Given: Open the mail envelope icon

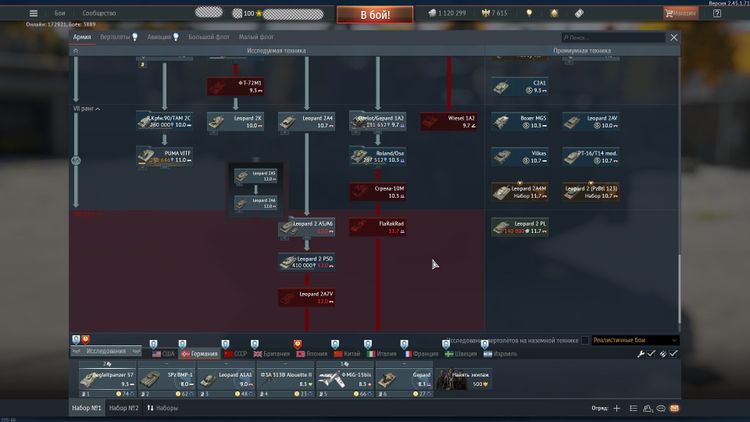Looking at the screenshot, I should 673,409.
